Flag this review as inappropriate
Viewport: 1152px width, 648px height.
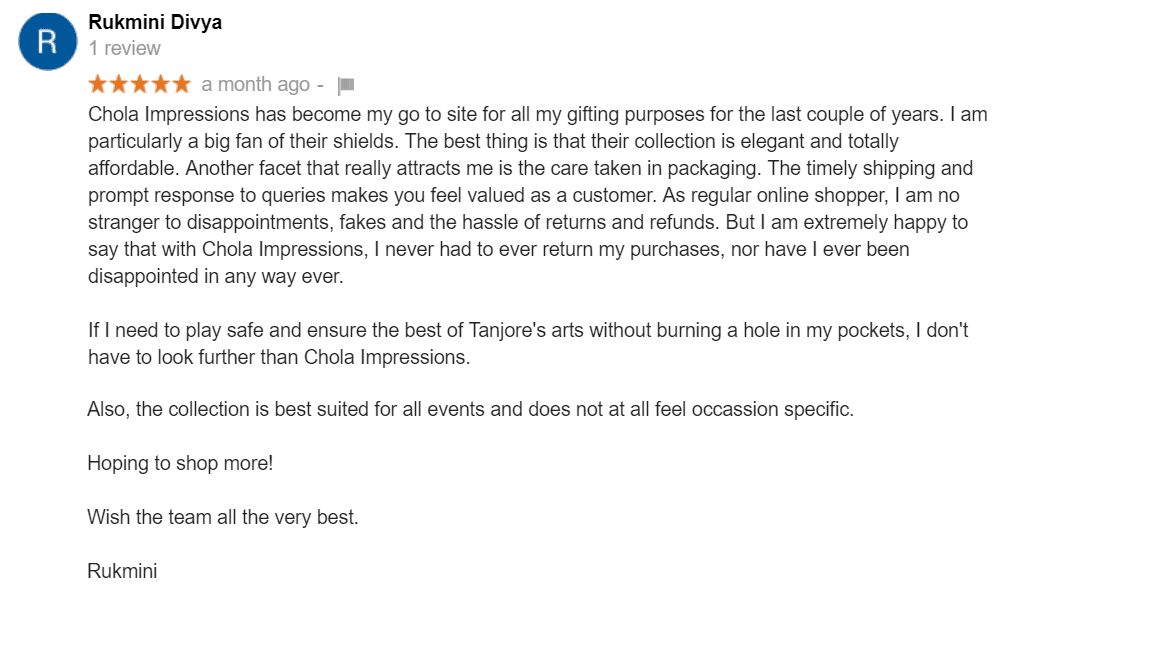coord(346,86)
